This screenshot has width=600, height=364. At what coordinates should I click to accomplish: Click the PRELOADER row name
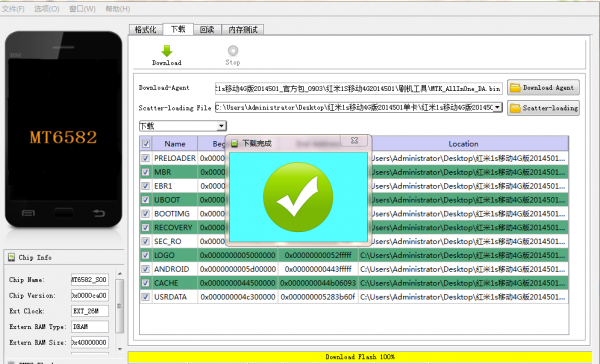174,158
